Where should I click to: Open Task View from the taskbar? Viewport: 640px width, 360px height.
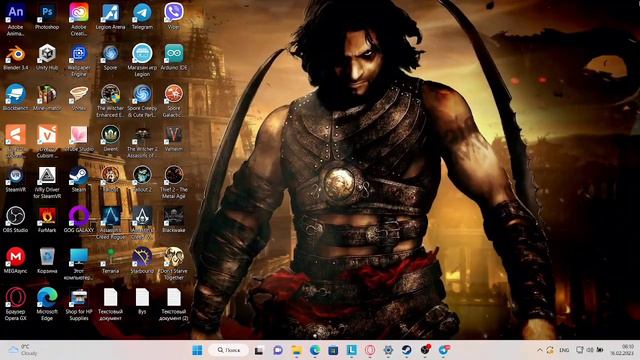click(259, 350)
